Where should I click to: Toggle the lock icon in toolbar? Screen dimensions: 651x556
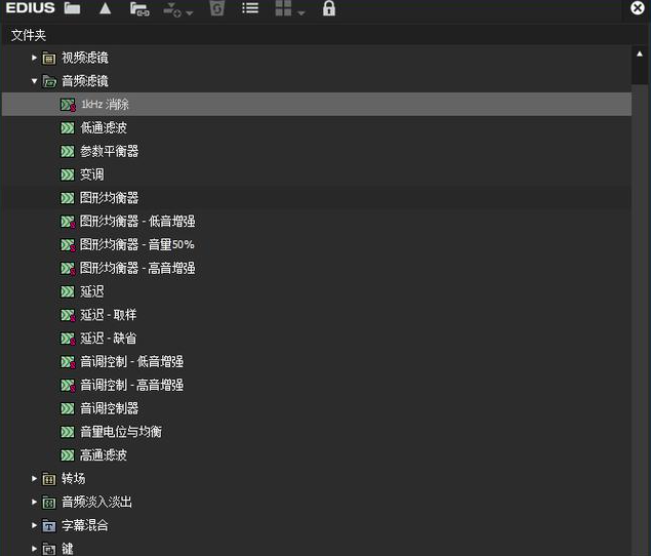click(329, 8)
